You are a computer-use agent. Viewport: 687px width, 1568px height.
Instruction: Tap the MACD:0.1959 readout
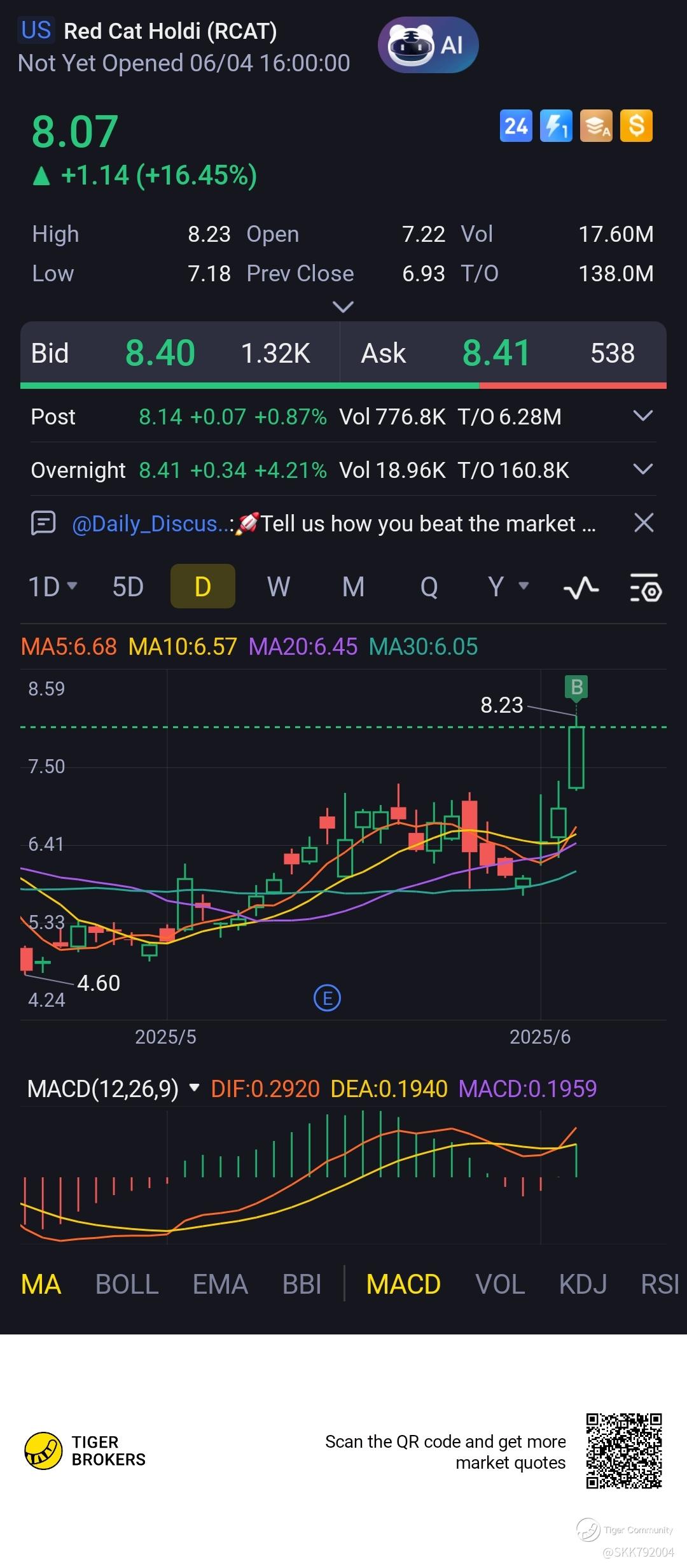(527, 1089)
